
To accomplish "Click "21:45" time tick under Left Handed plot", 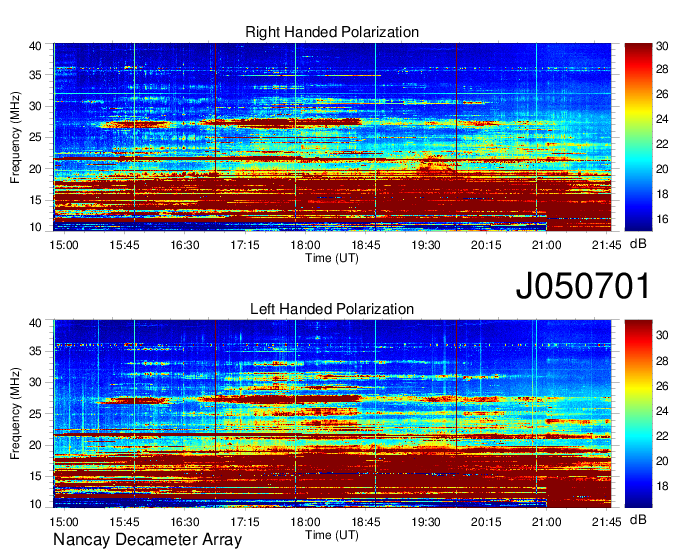I will point(607,522).
